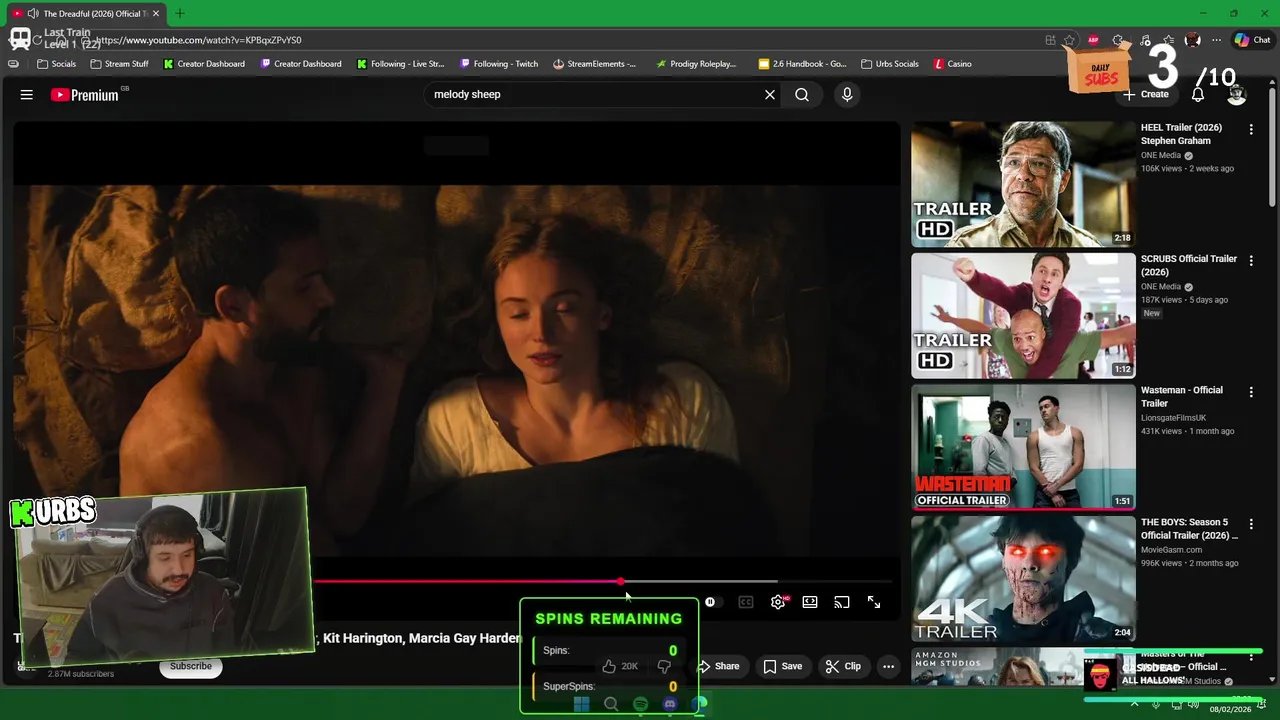Open the HEEL Trailer thumbnail
Image resolution: width=1280 pixels, height=720 pixels.
click(1023, 184)
